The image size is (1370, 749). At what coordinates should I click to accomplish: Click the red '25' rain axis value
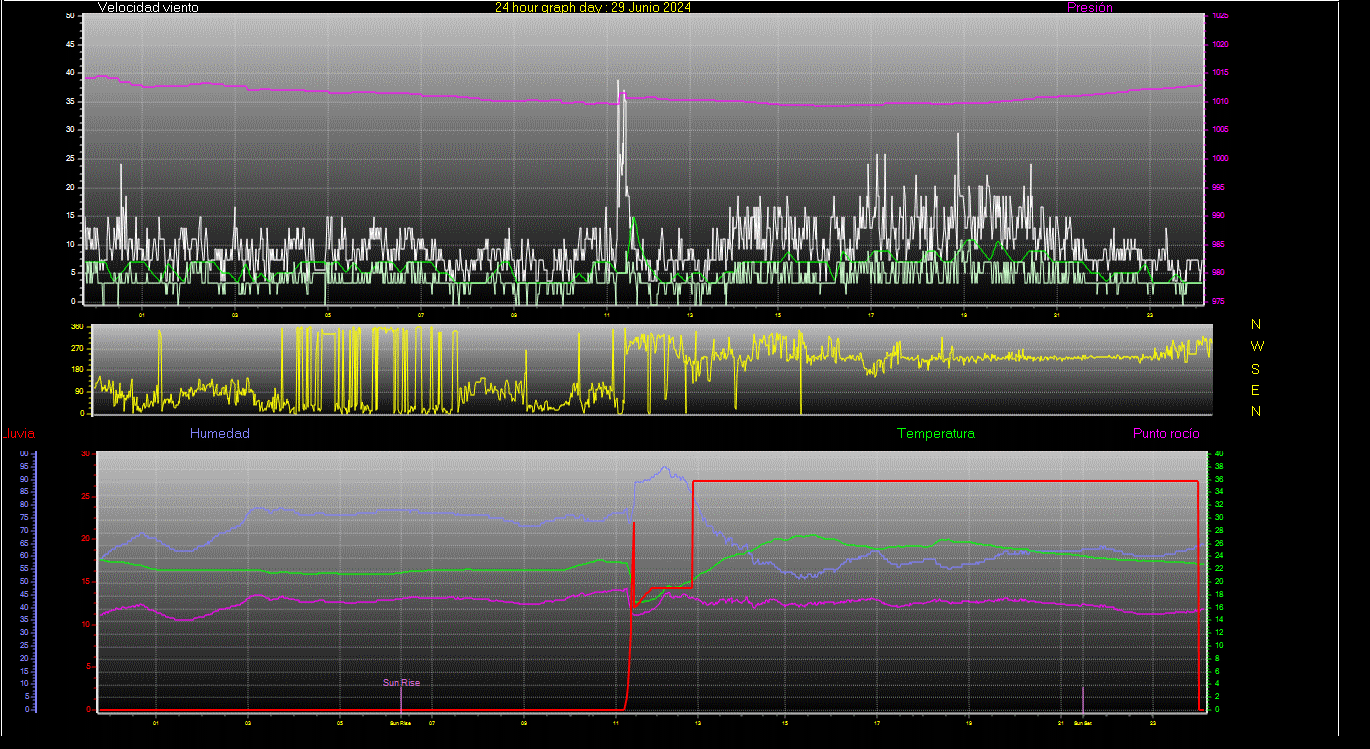[85, 496]
